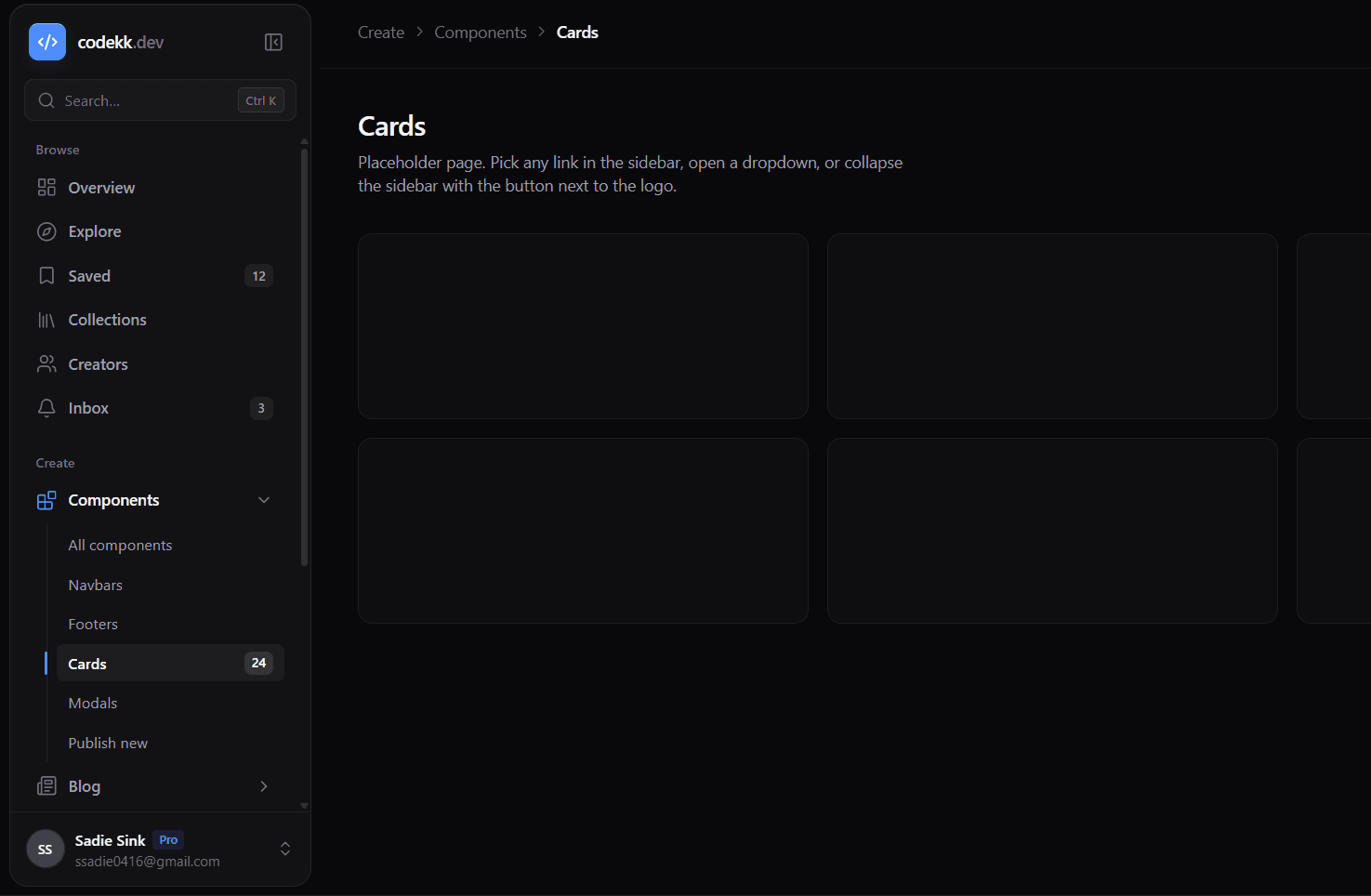Collapse the Components dropdown chevron

264,500
